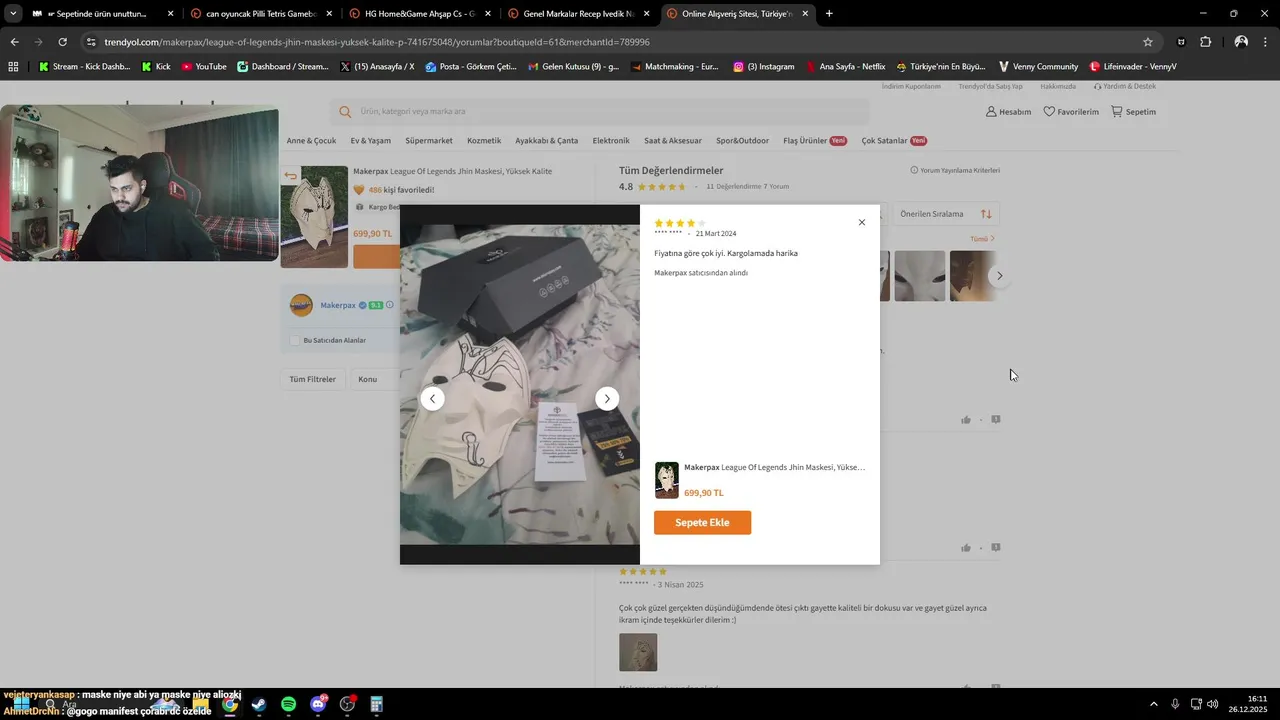Viewport: 1280px width, 720px height.
Task: Open Discord from the taskbar
Action: (318, 704)
